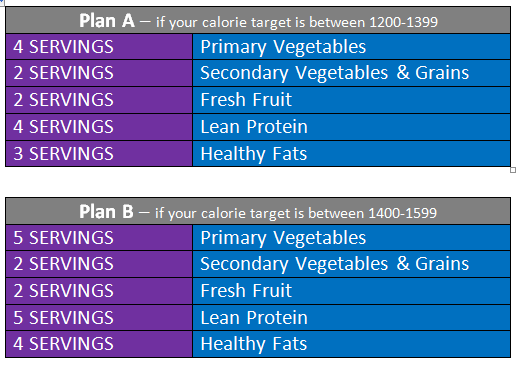518x366 pixels.
Task: Click Plan B Primary Vegetables cell
Action: [351, 238]
